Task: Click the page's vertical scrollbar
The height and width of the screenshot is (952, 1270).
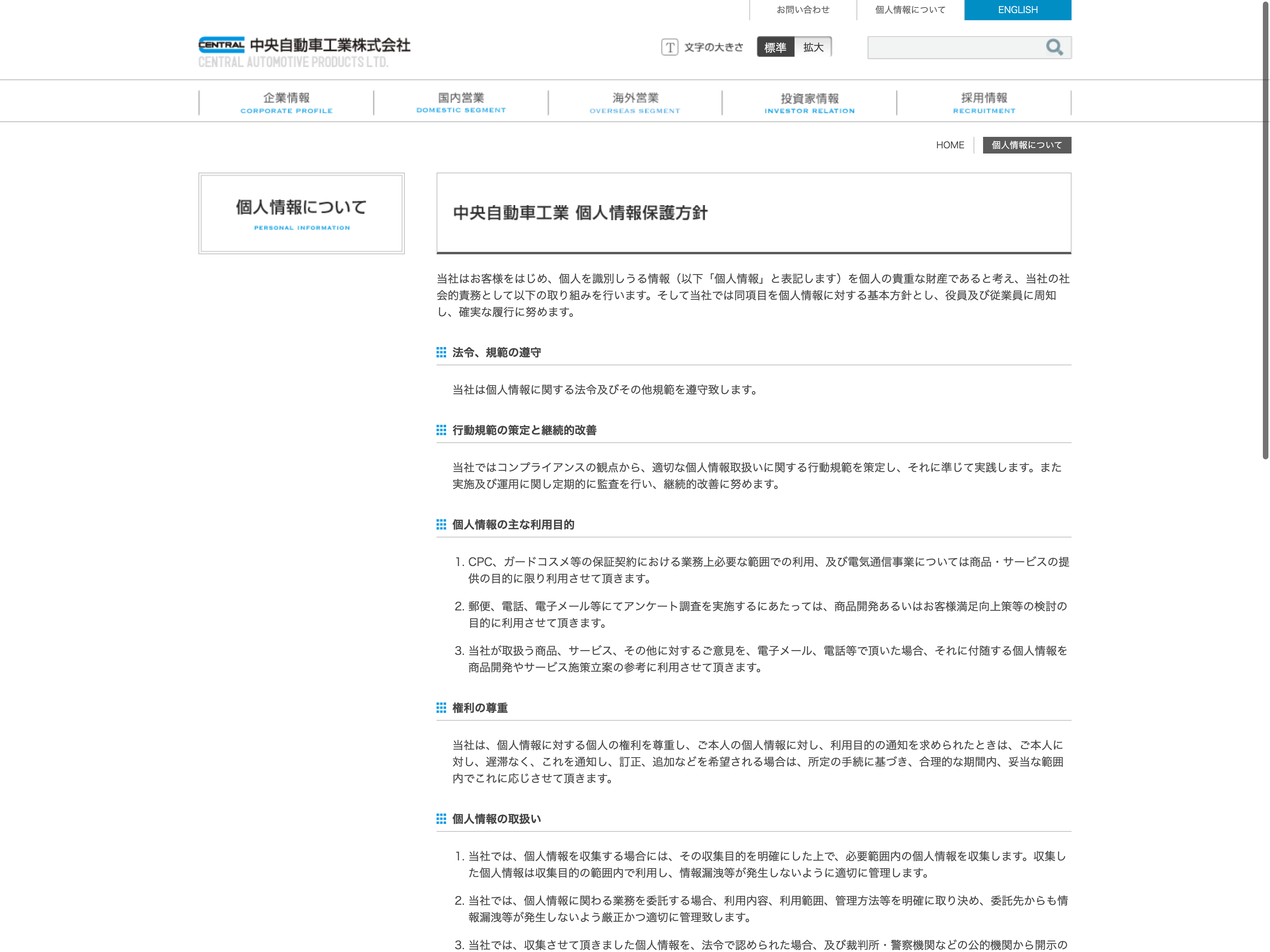Action: (x=1265, y=230)
